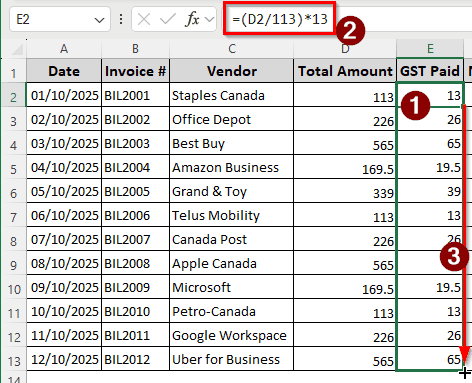Image resolution: width=472 pixels, height=383 pixels.
Task: Select invoice cell BIL2001
Action: 136,95
